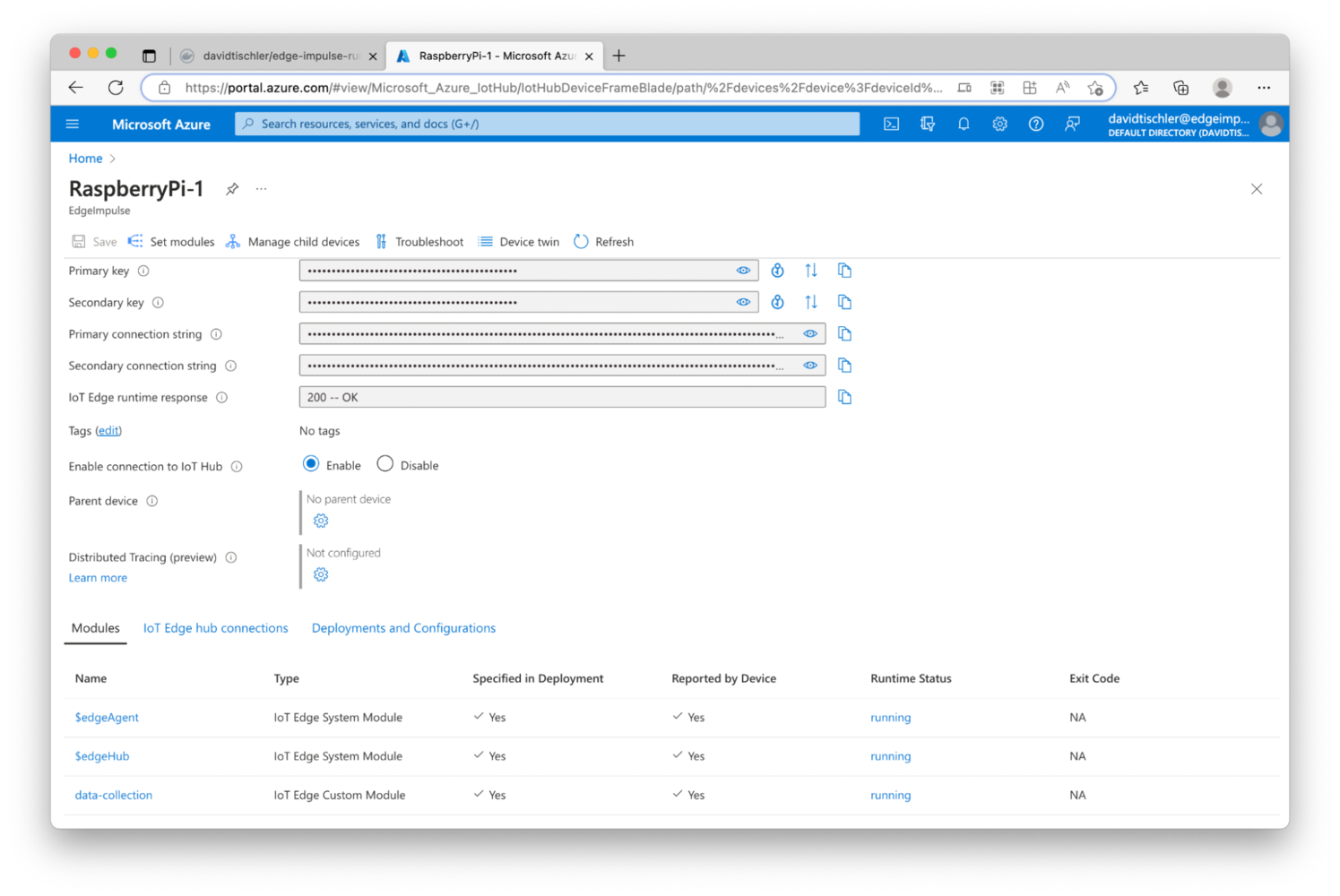Open the Azure portal hamburger menu
The width and height of the screenshot is (1340, 896).
click(x=73, y=124)
